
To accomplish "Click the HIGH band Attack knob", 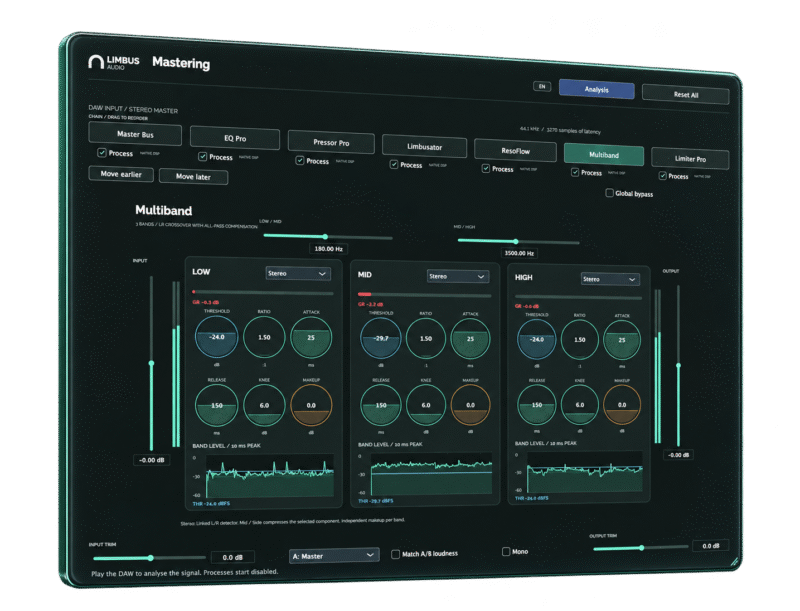I will (622, 340).
